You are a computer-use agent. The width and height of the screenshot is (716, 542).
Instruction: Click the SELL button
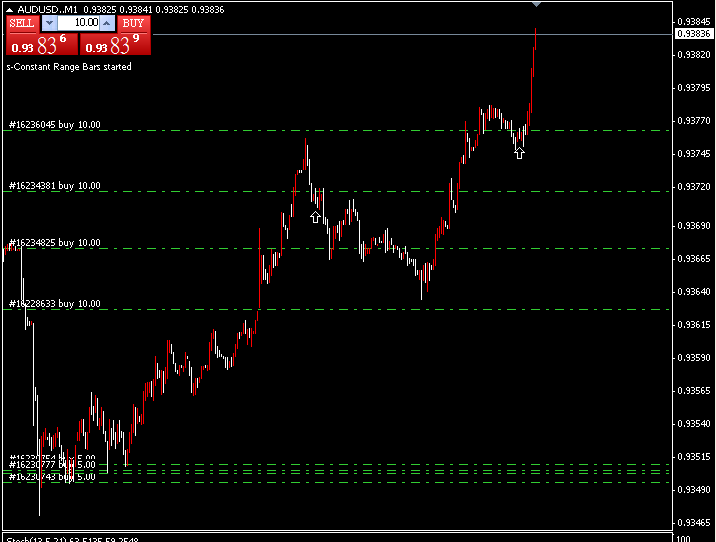click(x=21, y=23)
